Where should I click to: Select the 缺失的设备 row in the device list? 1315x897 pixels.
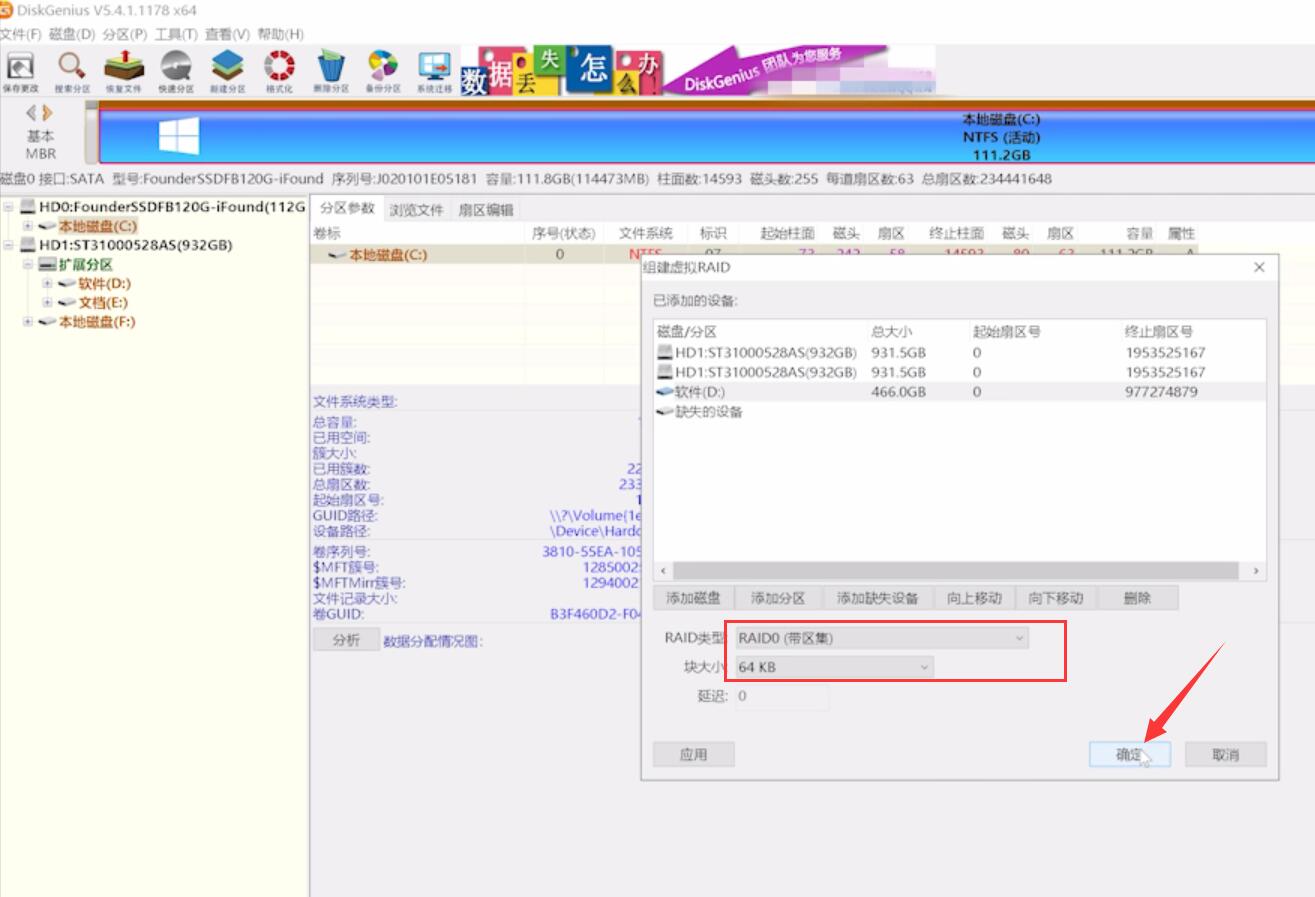960,412
